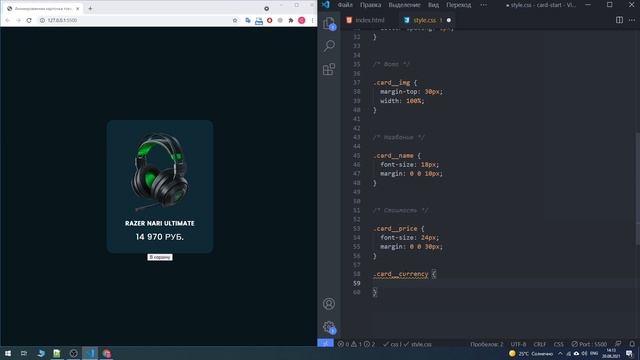The height and width of the screenshot is (360, 640).
Task: Switch to VS Code in Windows taskbar
Action: (x=90, y=353)
